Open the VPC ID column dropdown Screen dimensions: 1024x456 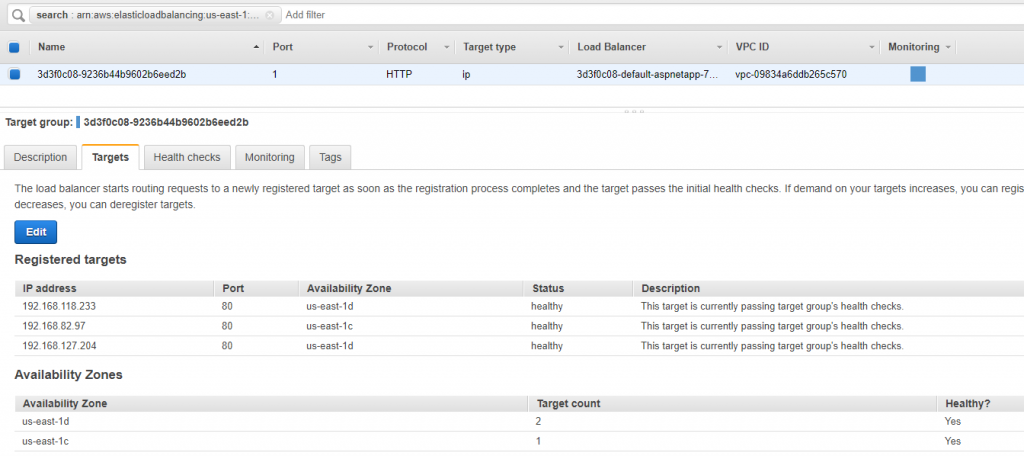[872, 47]
